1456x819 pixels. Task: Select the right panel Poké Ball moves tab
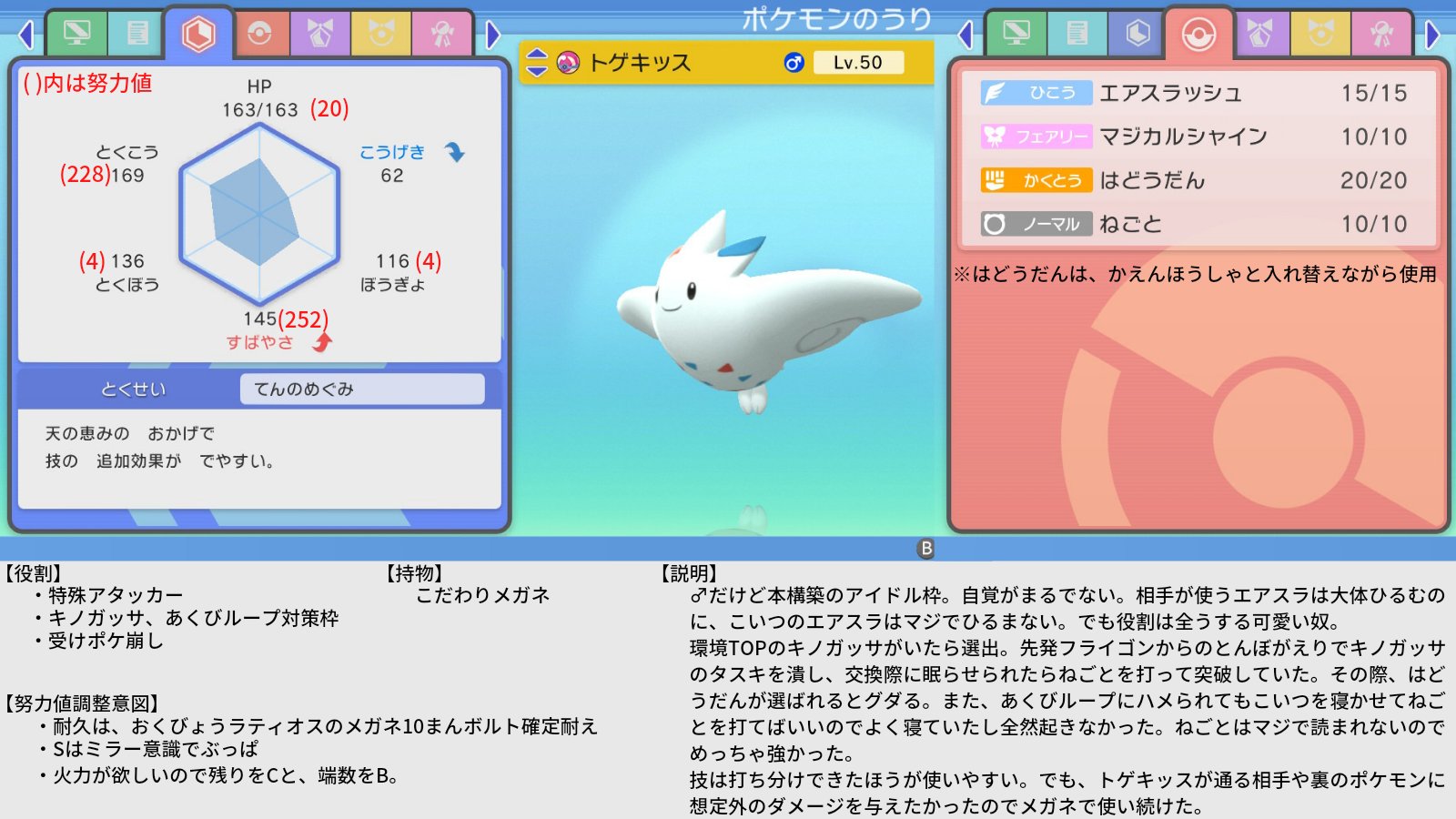click(x=1198, y=34)
